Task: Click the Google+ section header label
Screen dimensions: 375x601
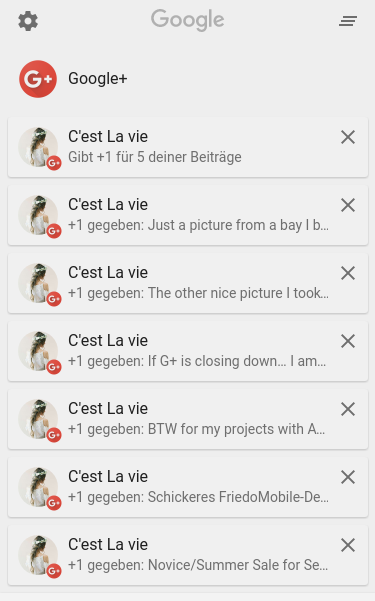Action: [97, 79]
